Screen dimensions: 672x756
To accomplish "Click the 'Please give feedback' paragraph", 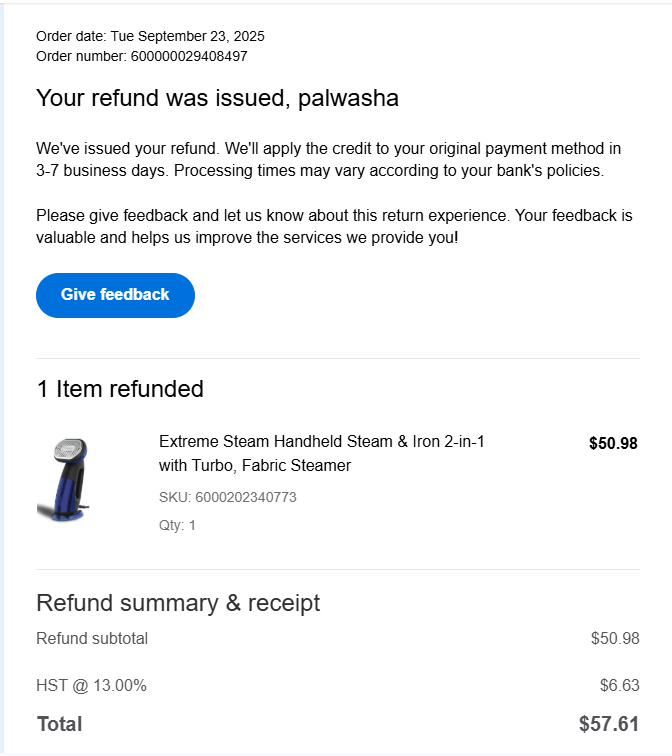I will coord(334,227).
